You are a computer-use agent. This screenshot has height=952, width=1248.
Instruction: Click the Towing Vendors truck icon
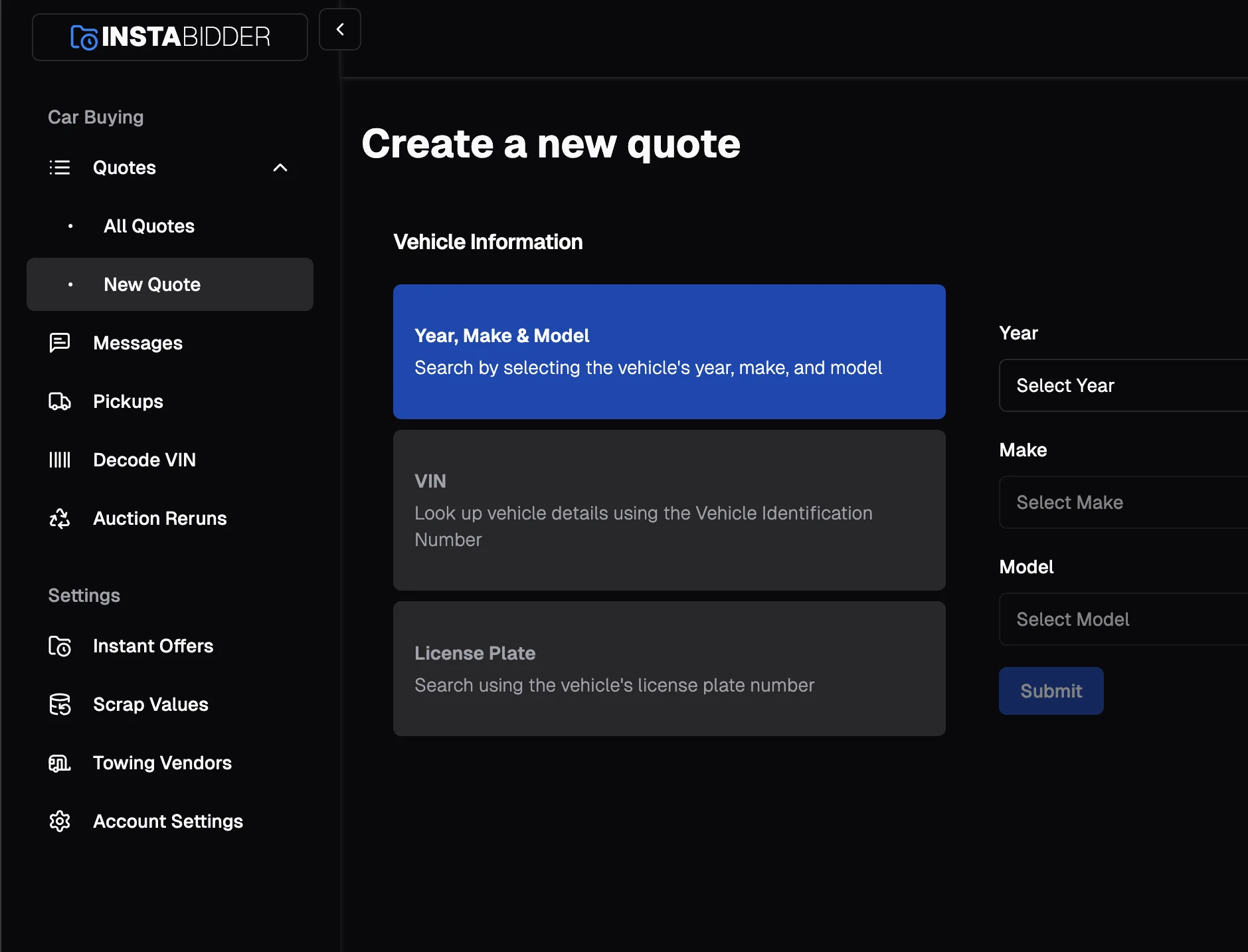coord(60,763)
